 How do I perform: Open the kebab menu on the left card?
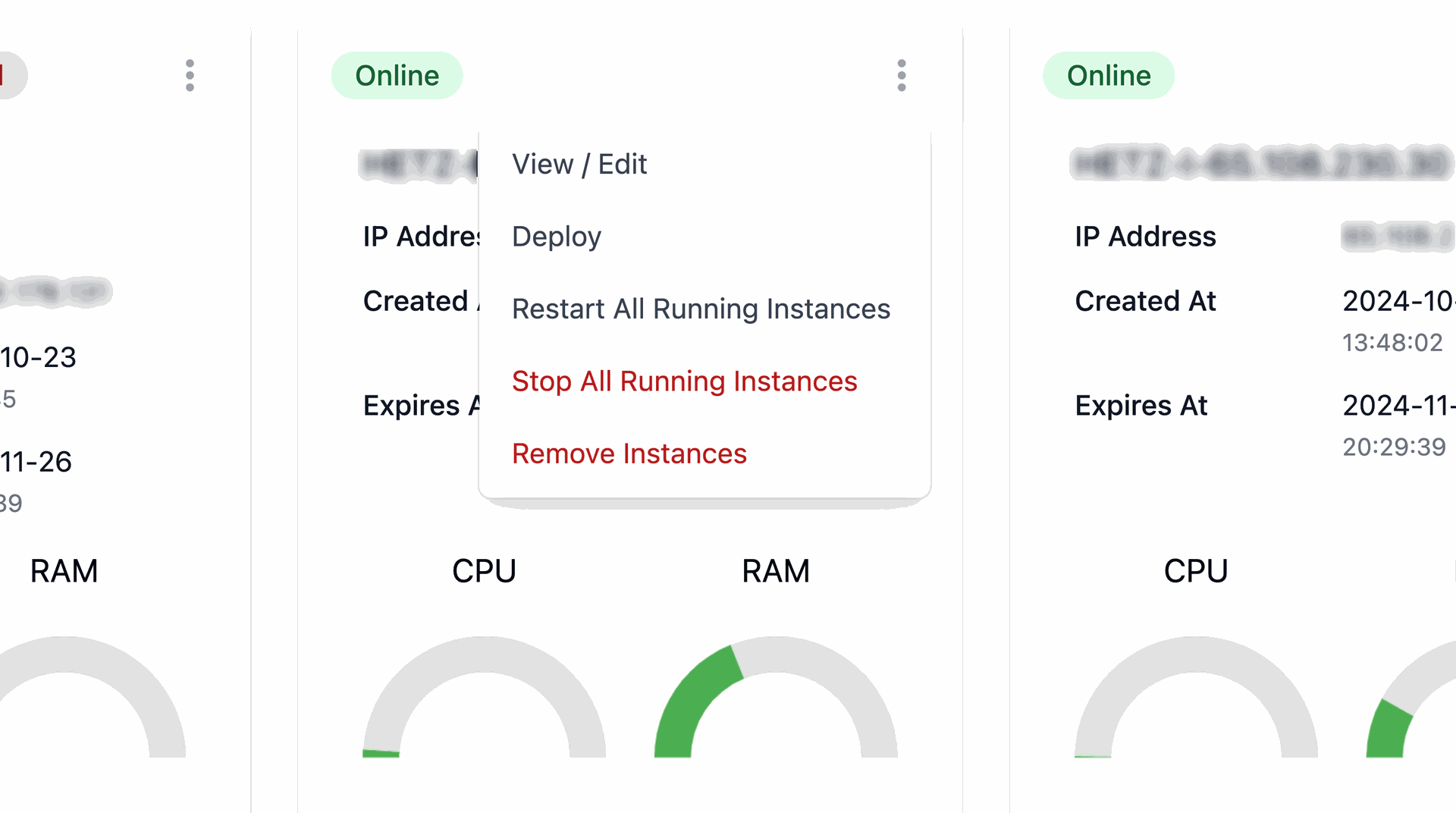pyautogui.click(x=190, y=76)
